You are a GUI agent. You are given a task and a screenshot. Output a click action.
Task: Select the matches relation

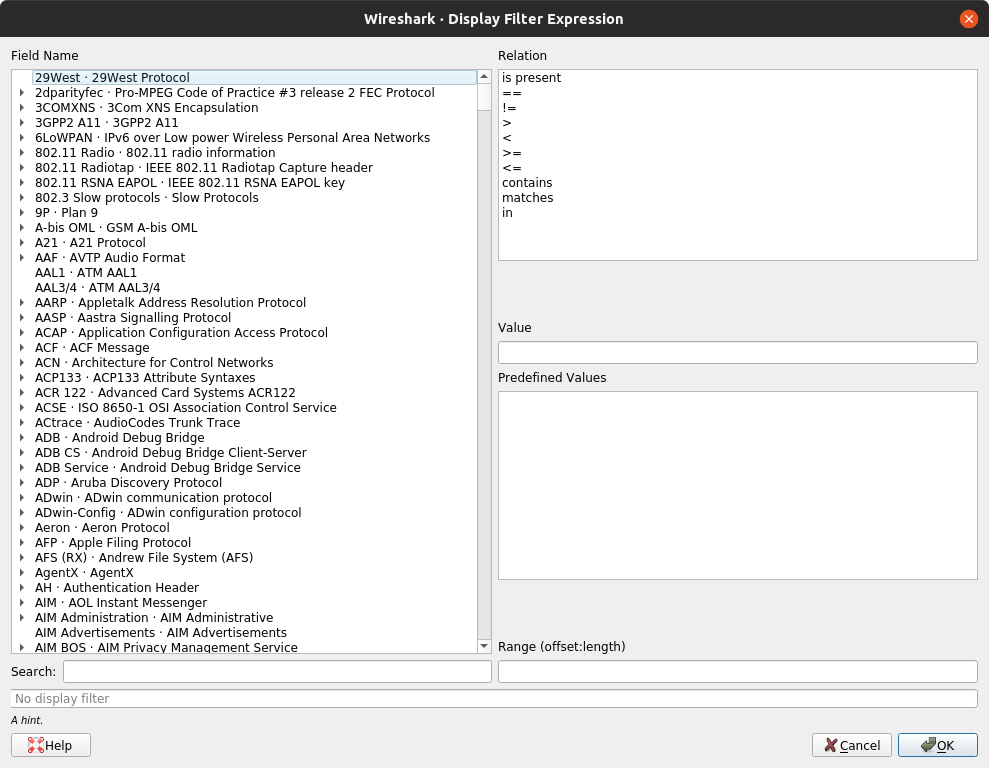tap(525, 197)
